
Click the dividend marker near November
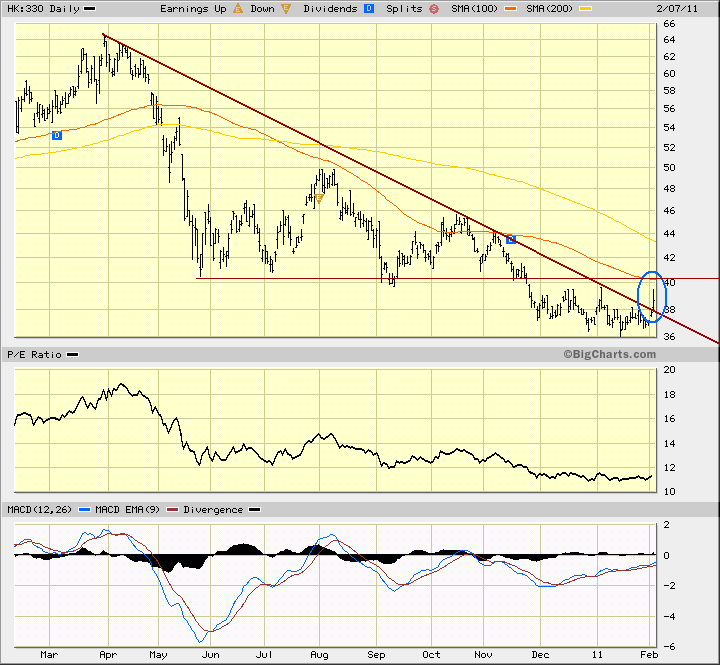coord(511,239)
